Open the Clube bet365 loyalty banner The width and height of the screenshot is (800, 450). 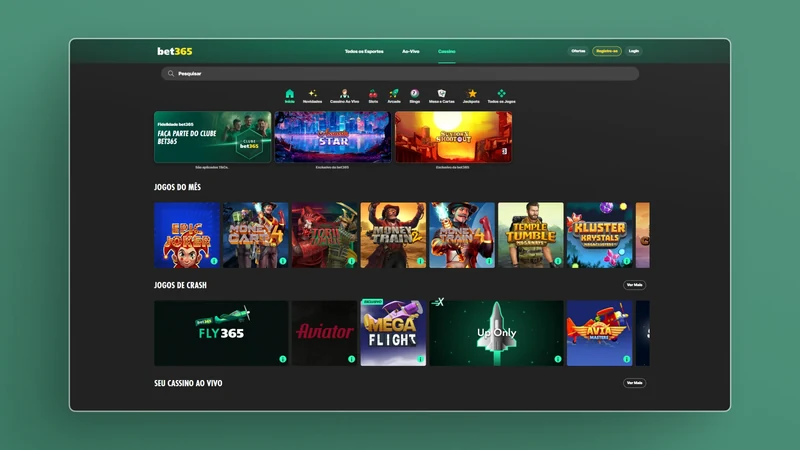coord(213,137)
